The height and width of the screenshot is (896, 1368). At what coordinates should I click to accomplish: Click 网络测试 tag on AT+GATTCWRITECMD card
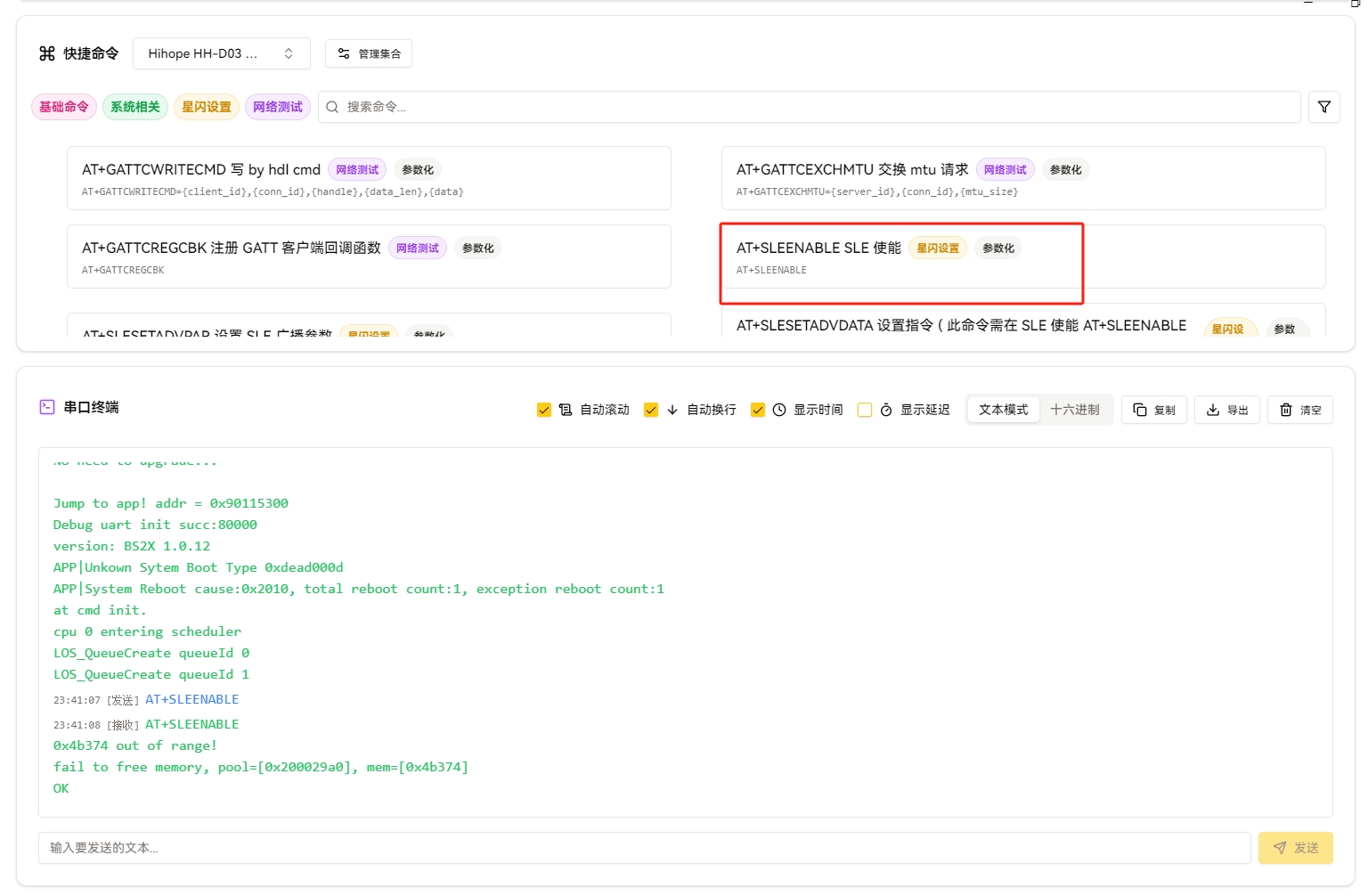(357, 170)
